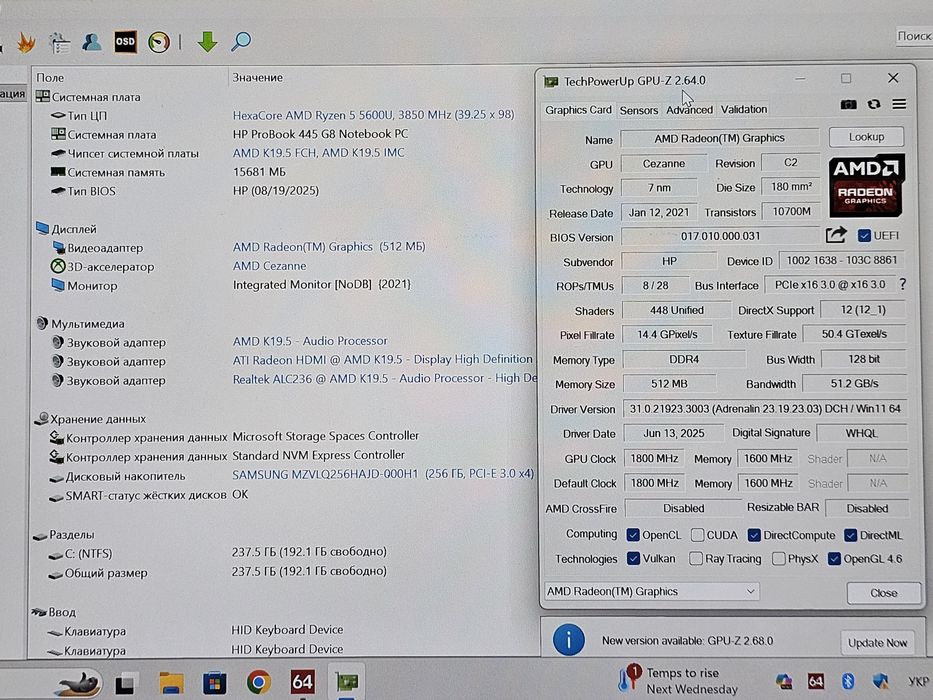Switch to GPU-Z taskbar icon

tap(347, 682)
